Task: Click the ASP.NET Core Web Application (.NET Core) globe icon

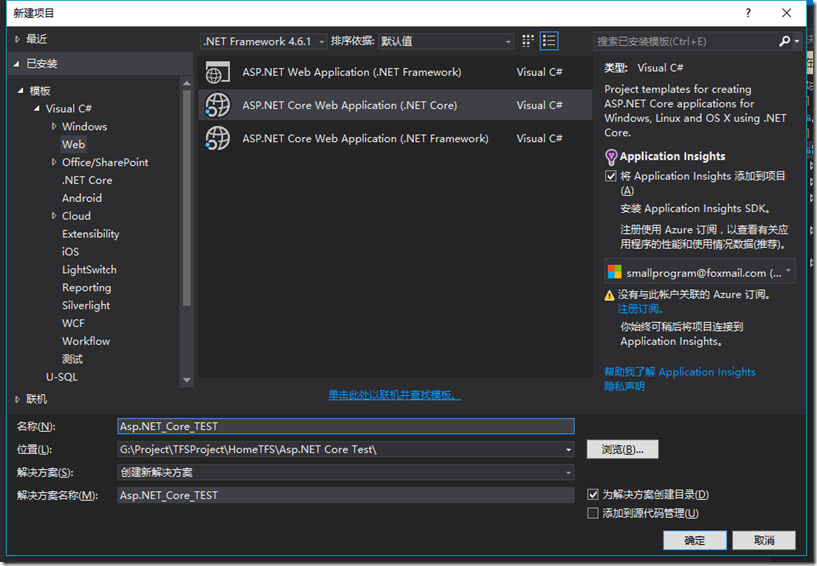Action: (217, 105)
